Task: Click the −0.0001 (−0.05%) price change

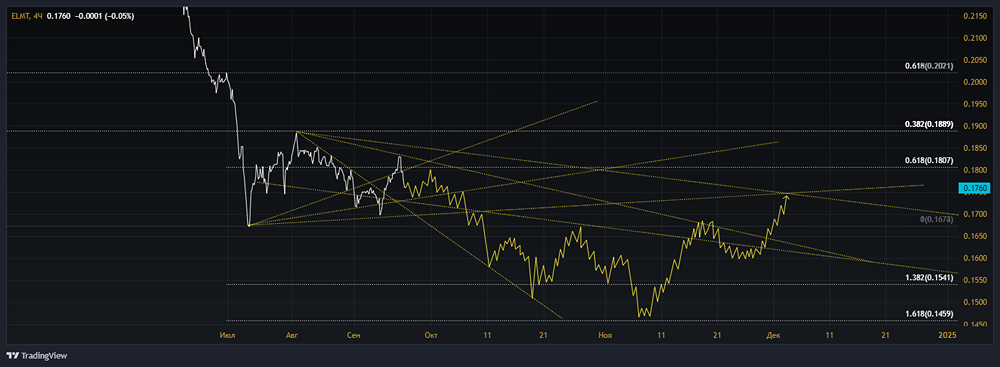Action: [105, 17]
